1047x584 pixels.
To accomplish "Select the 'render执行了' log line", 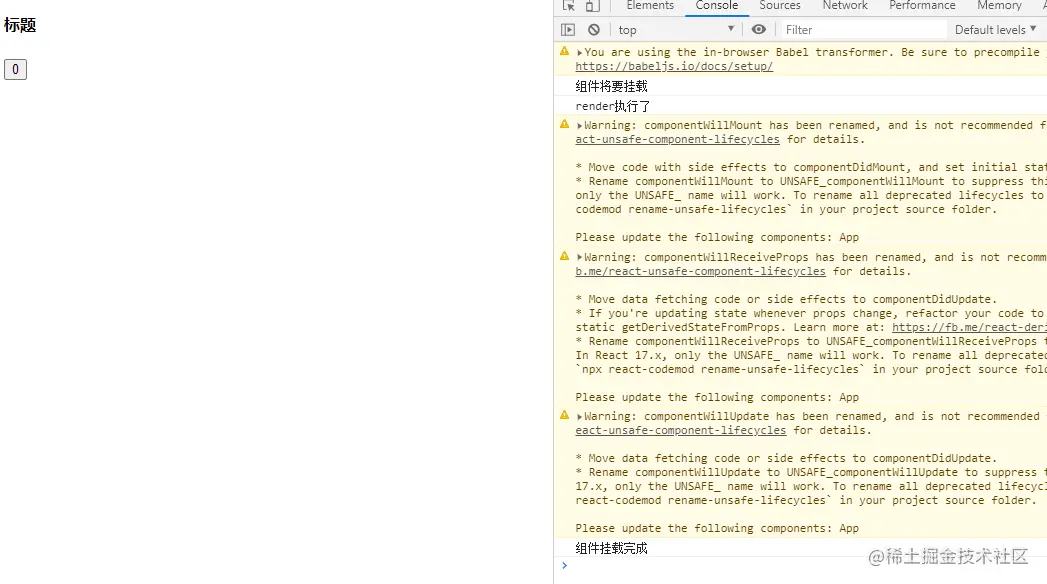I will point(612,106).
